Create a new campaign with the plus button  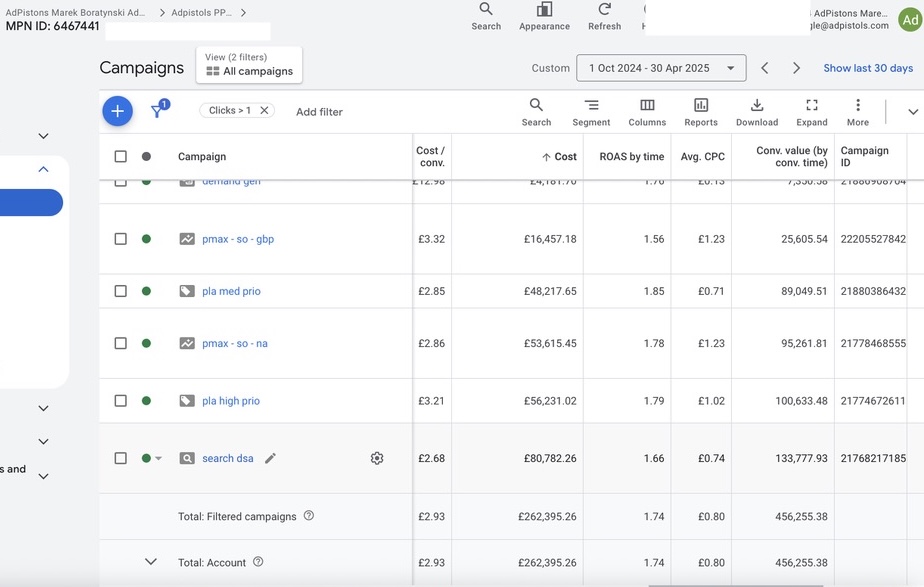tap(117, 111)
